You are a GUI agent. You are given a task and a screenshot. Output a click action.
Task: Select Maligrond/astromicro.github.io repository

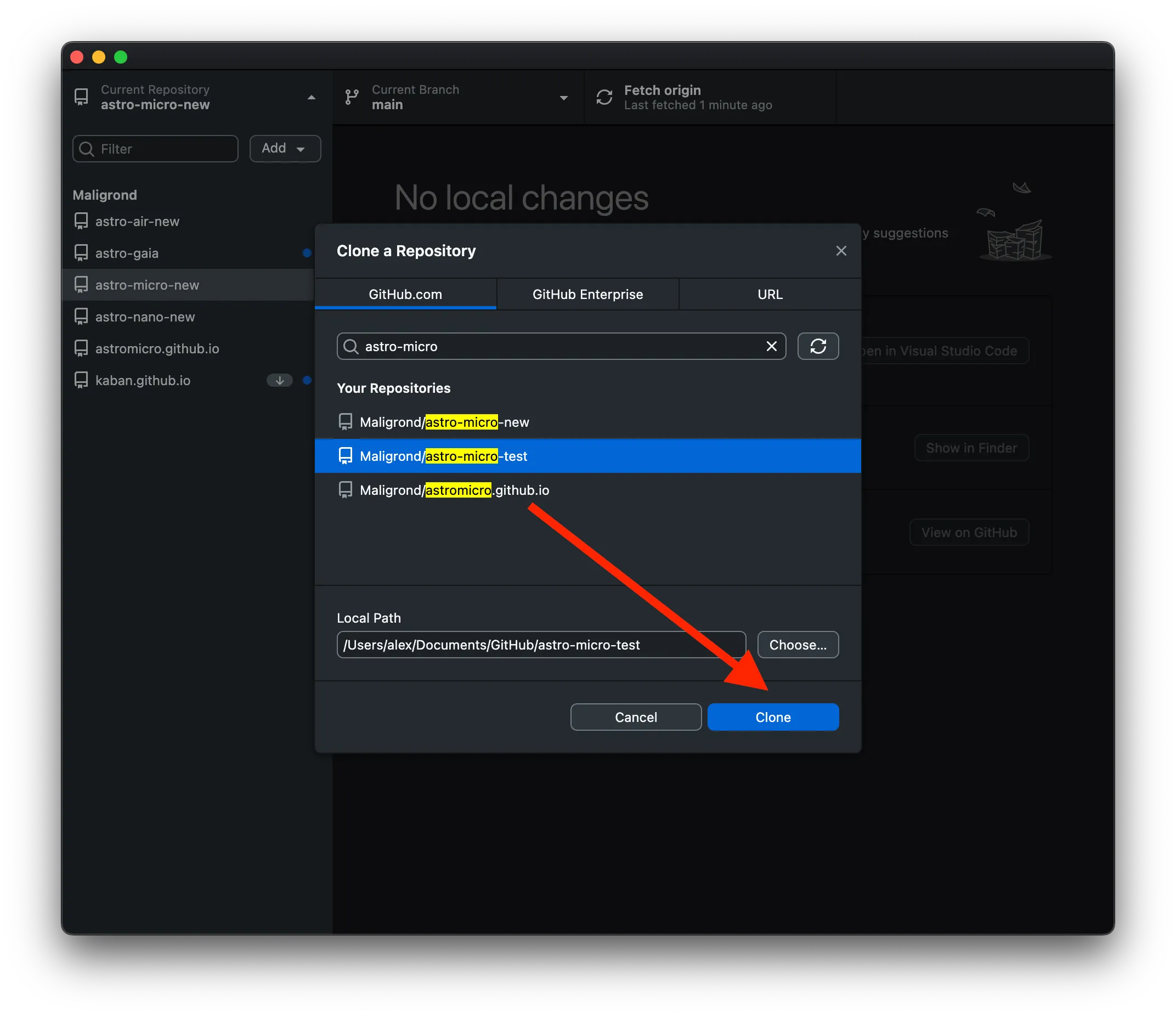[587, 490]
